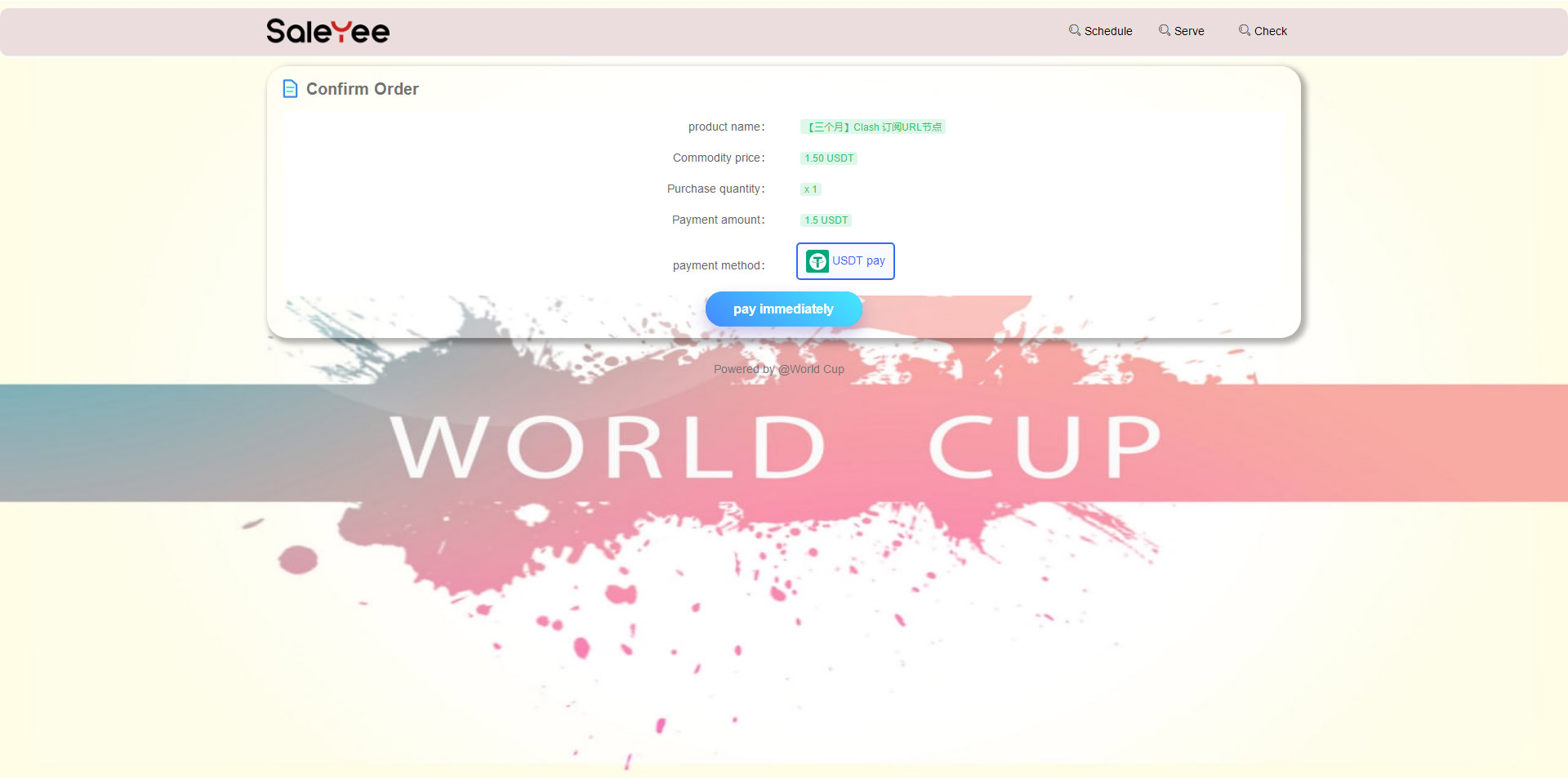
Task: Click the Confirm Order document icon
Action: pyautogui.click(x=290, y=88)
